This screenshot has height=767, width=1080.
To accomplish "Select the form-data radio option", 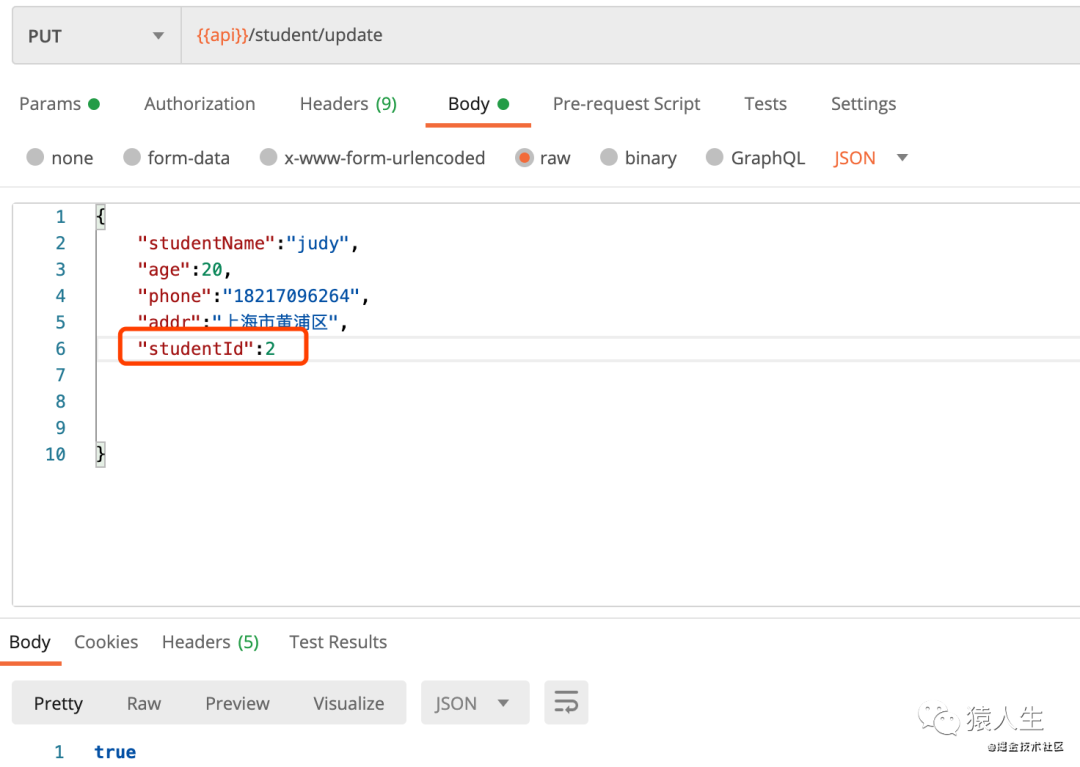I will [132, 158].
